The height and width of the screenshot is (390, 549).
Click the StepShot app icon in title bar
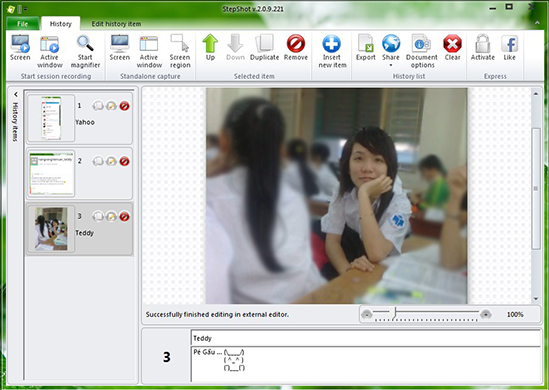pyautogui.click(x=11, y=9)
